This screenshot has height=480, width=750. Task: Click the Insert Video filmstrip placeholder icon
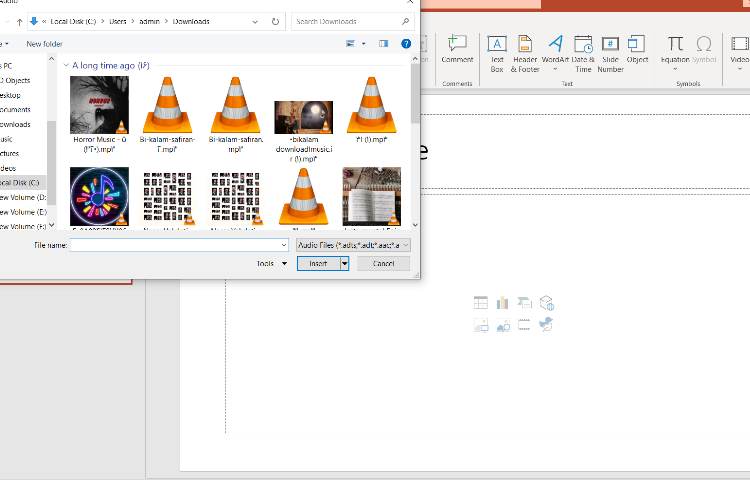tap(524, 325)
